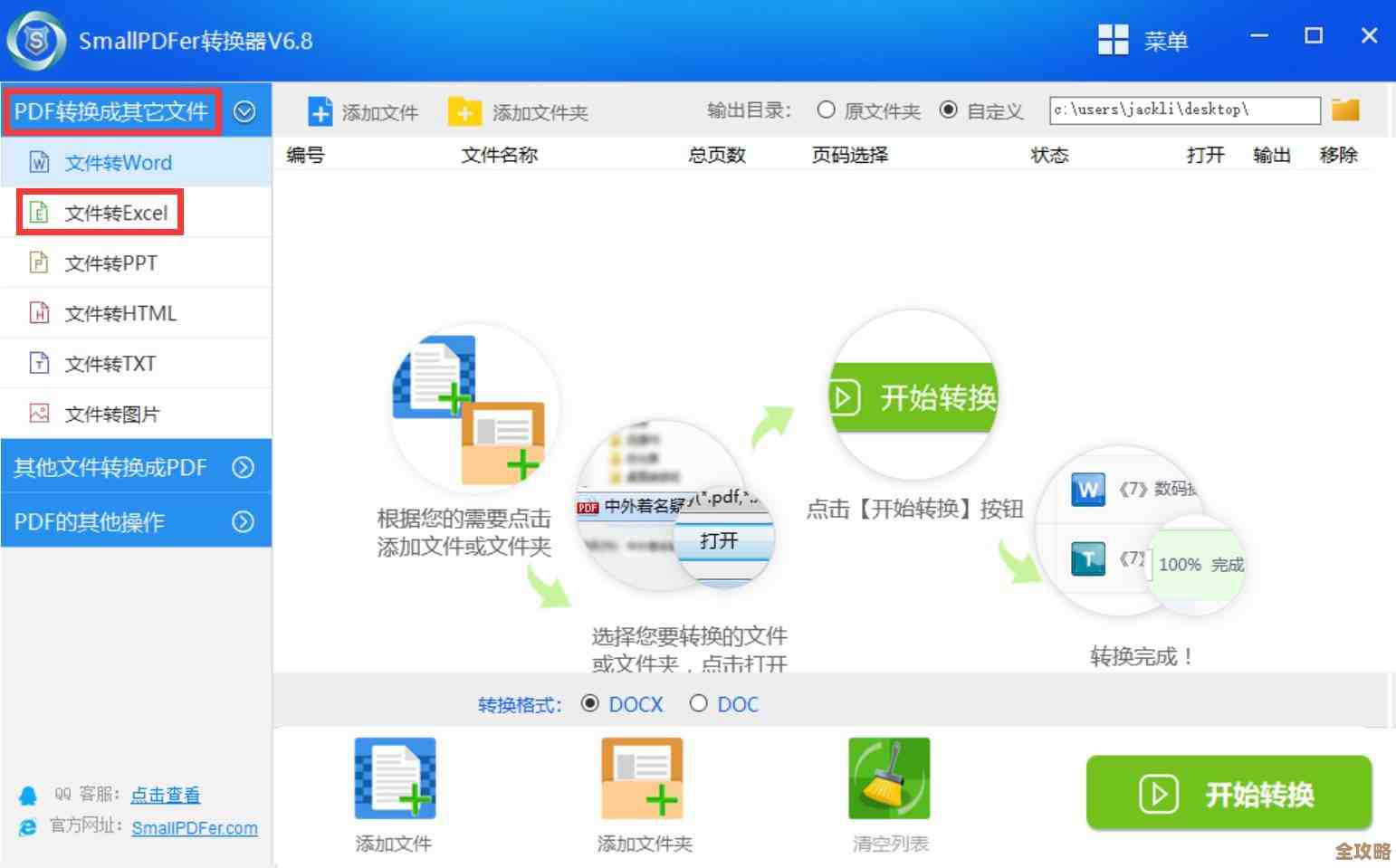The height and width of the screenshot is (868, 1396).
Task: Enable the 自定义 output option
Action: point(949,110)
